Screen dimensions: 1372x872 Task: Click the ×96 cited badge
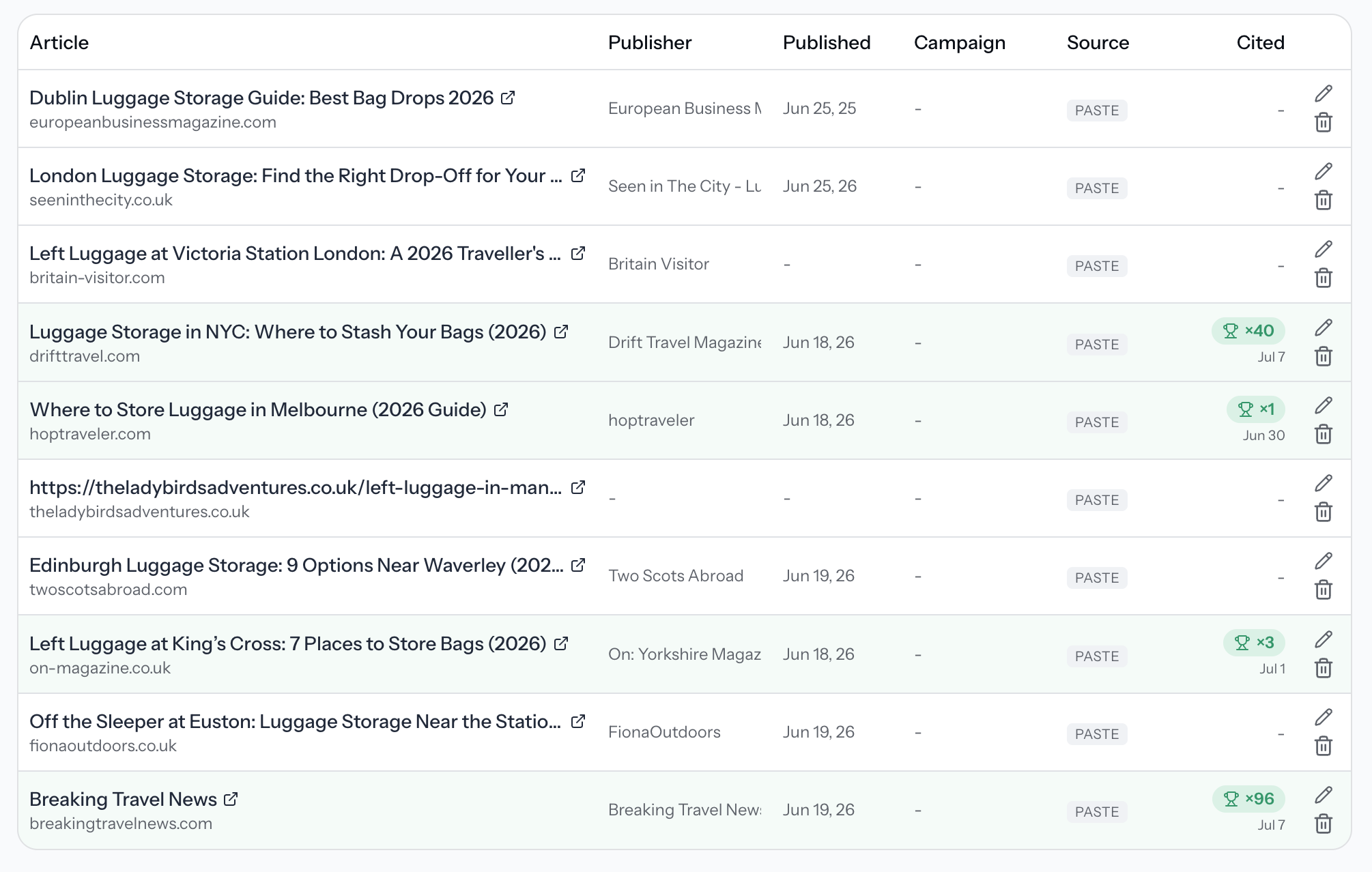(x=1248, y=798)
